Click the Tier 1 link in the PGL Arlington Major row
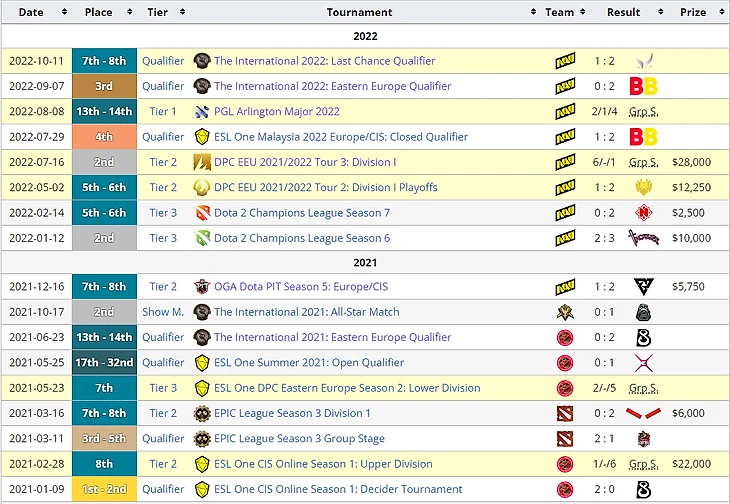730x504 pixels. (x=163, y=111)
